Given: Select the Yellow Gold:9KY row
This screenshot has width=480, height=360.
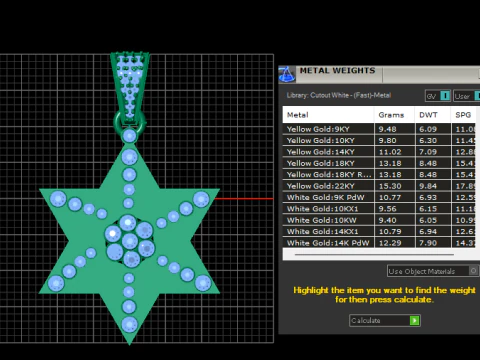Looking at the screenshot, I should point(379,129).
